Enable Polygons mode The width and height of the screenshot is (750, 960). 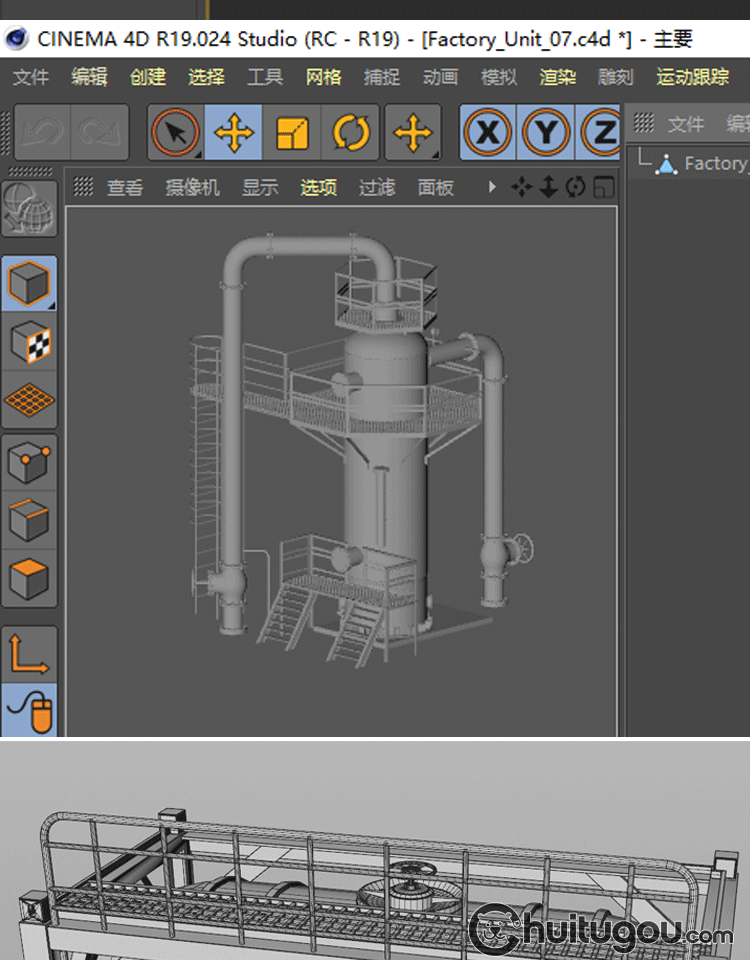tap(29, 578)
